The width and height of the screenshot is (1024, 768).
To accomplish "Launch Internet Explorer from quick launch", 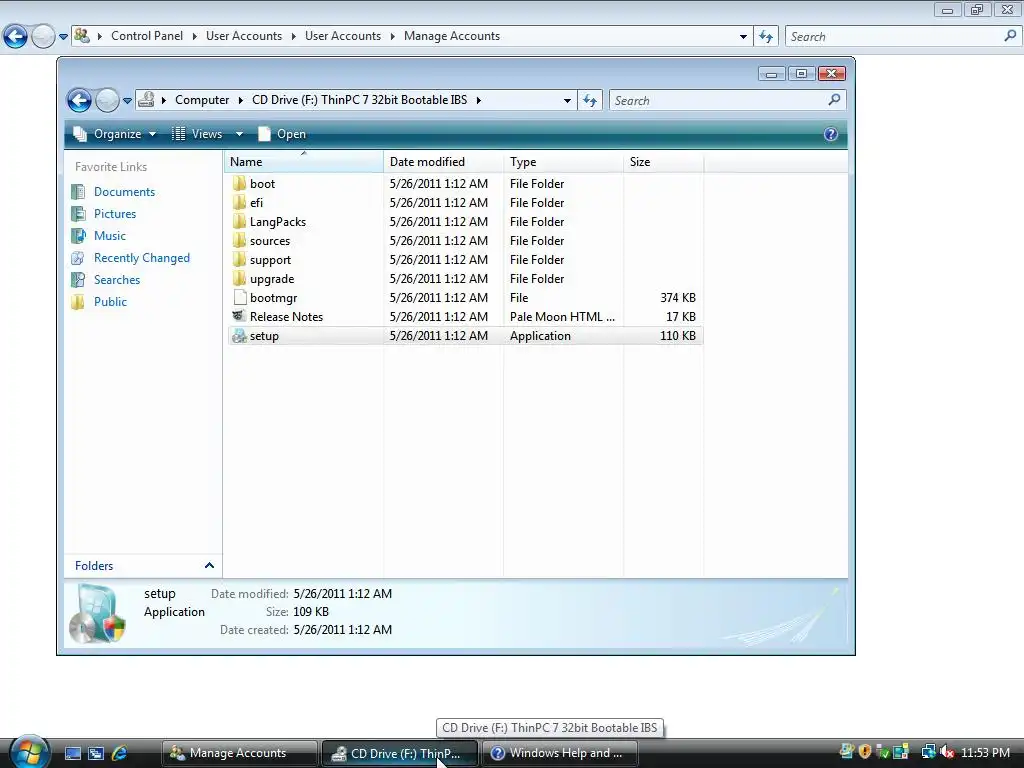I will point(120,753).
